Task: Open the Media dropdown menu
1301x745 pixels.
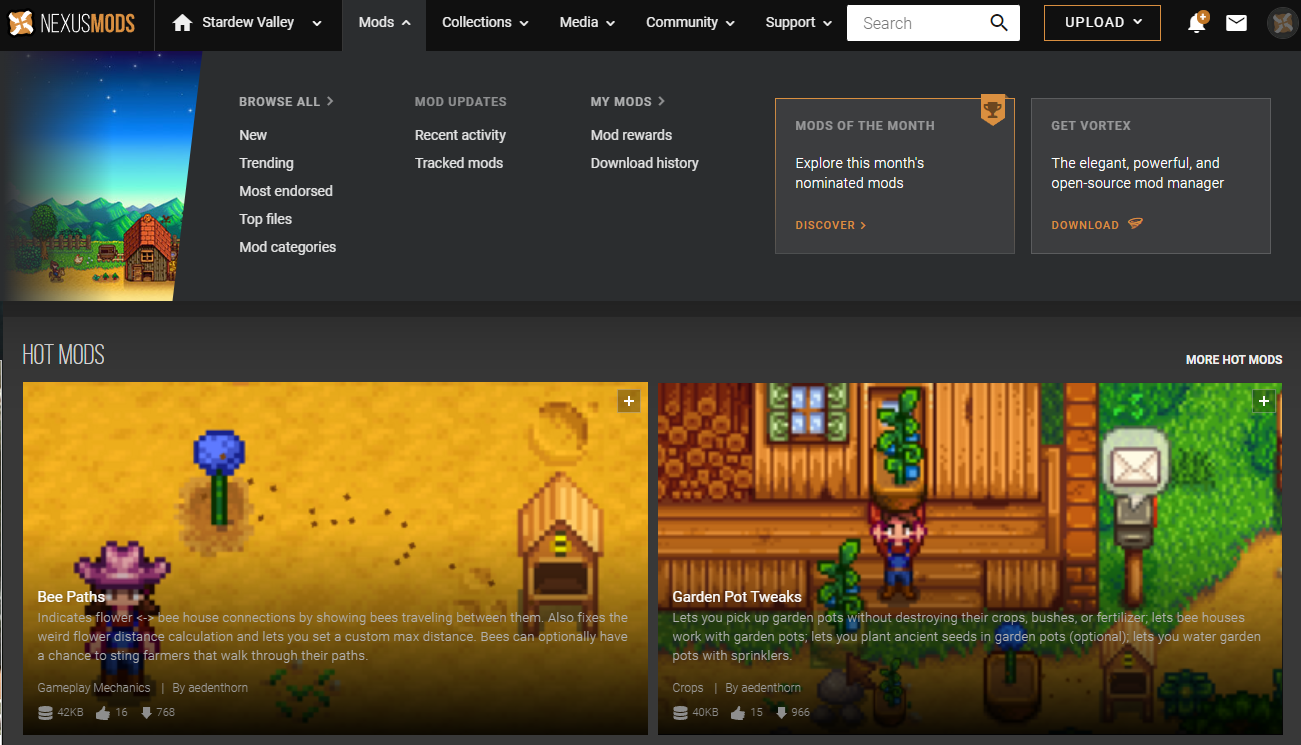Action: (587, 23)
